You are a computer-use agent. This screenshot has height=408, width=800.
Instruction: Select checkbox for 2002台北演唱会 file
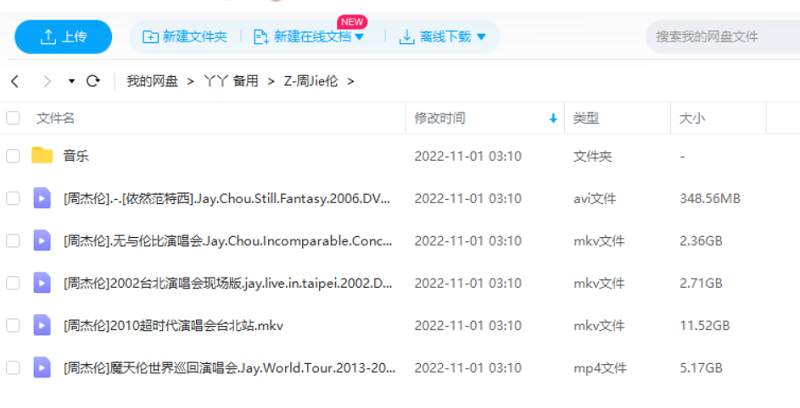pos(13,283)
